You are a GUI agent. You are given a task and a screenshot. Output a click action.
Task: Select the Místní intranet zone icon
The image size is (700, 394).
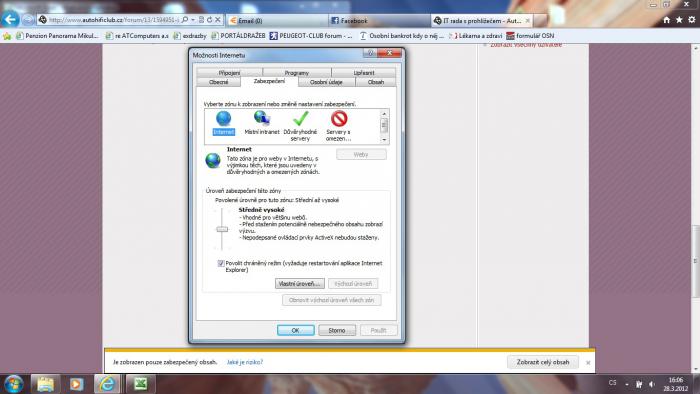click(x=262, y=119)
